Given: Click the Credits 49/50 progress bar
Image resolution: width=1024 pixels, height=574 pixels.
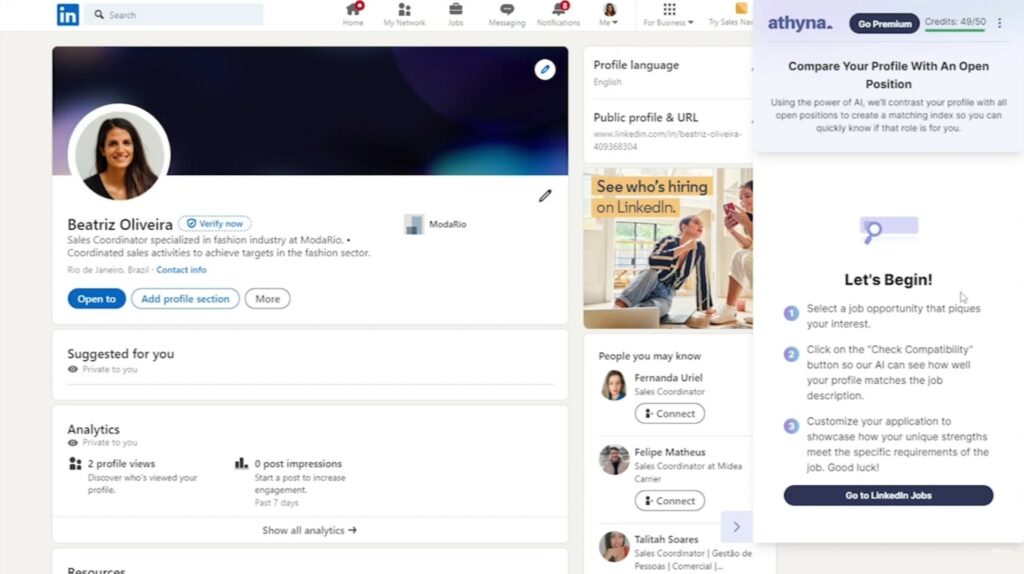Looking at the screenshot, I should click(x=955, y=30).
